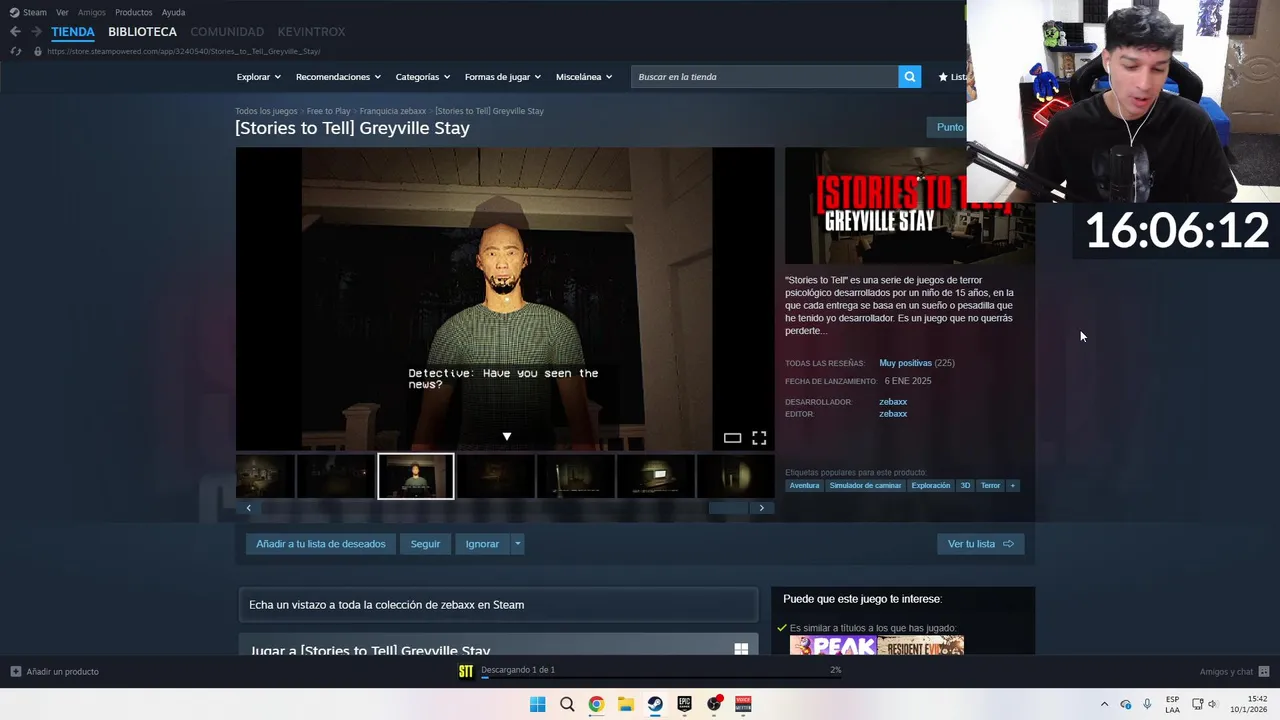
Task: Click the Ver tu lista button
Action: pos(981,544)
